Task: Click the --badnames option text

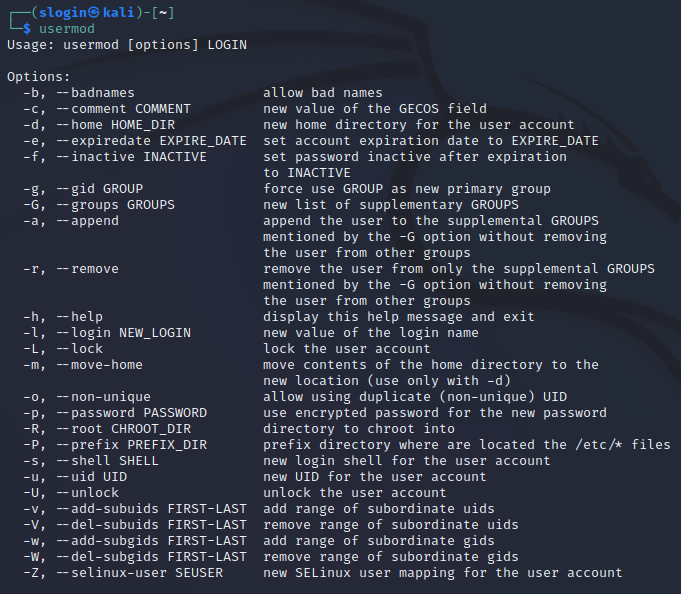Action: (x=96, y=93)
